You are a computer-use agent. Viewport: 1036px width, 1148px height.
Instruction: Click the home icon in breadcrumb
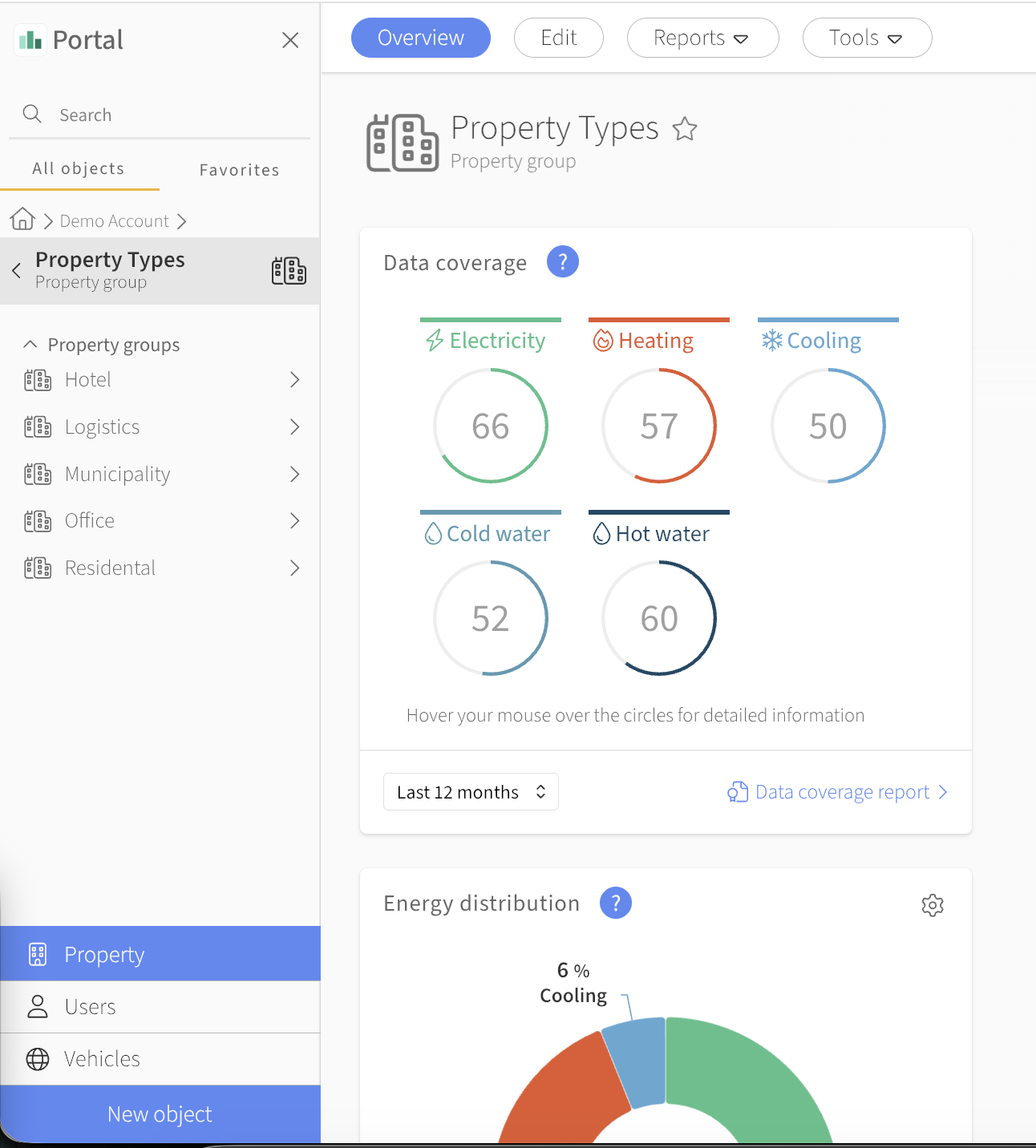[x=22, y=218]
